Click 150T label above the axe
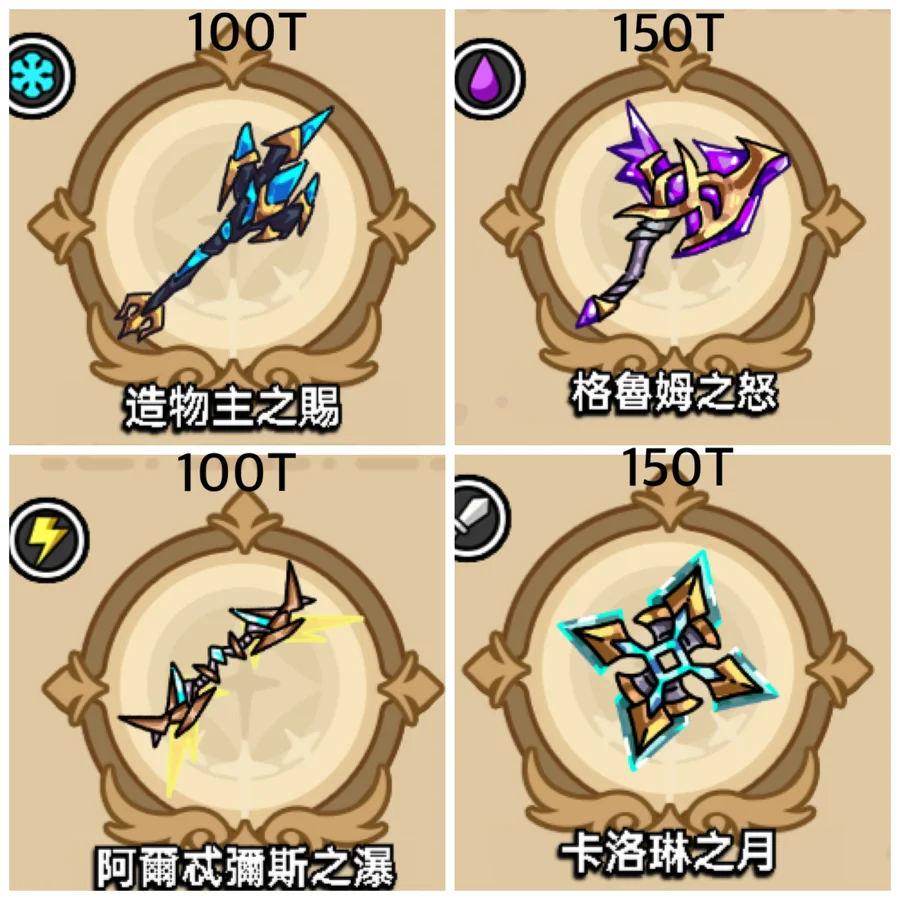Viewport: 900px width, 900px height. click(667, 33)
